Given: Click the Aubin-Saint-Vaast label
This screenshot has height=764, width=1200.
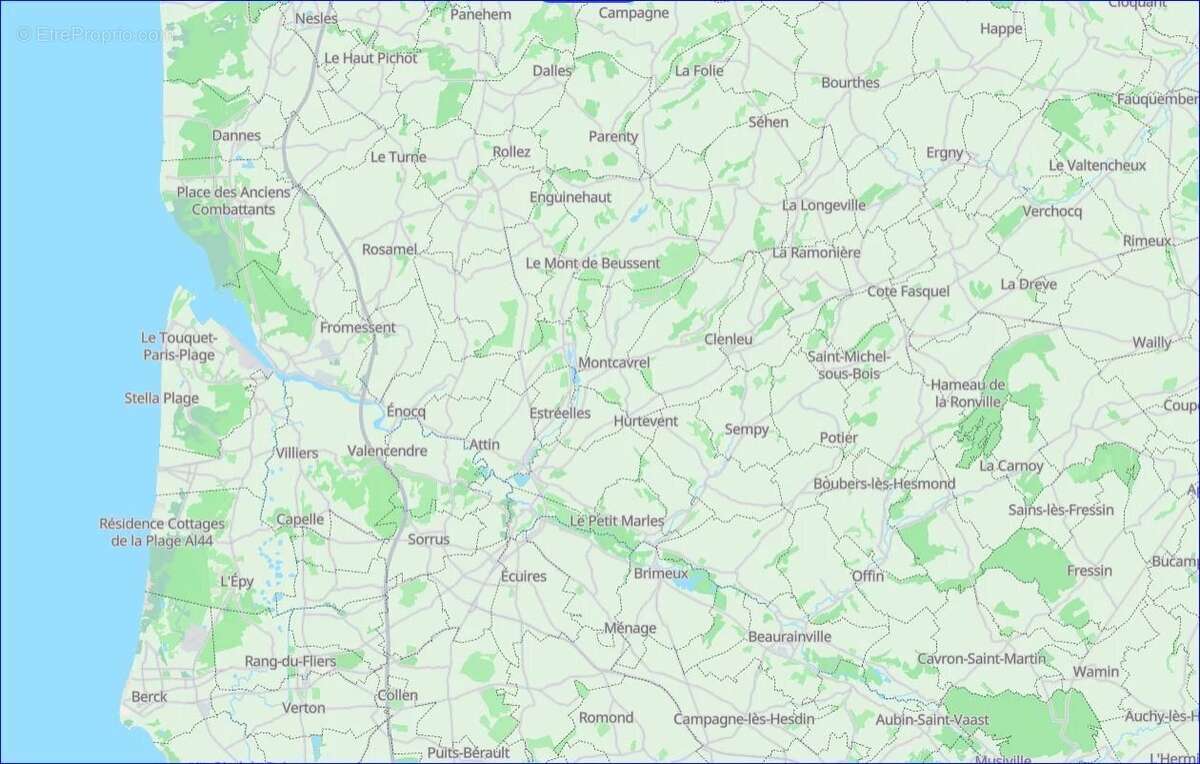Looking at the screenshot, I should pos(932,719).
